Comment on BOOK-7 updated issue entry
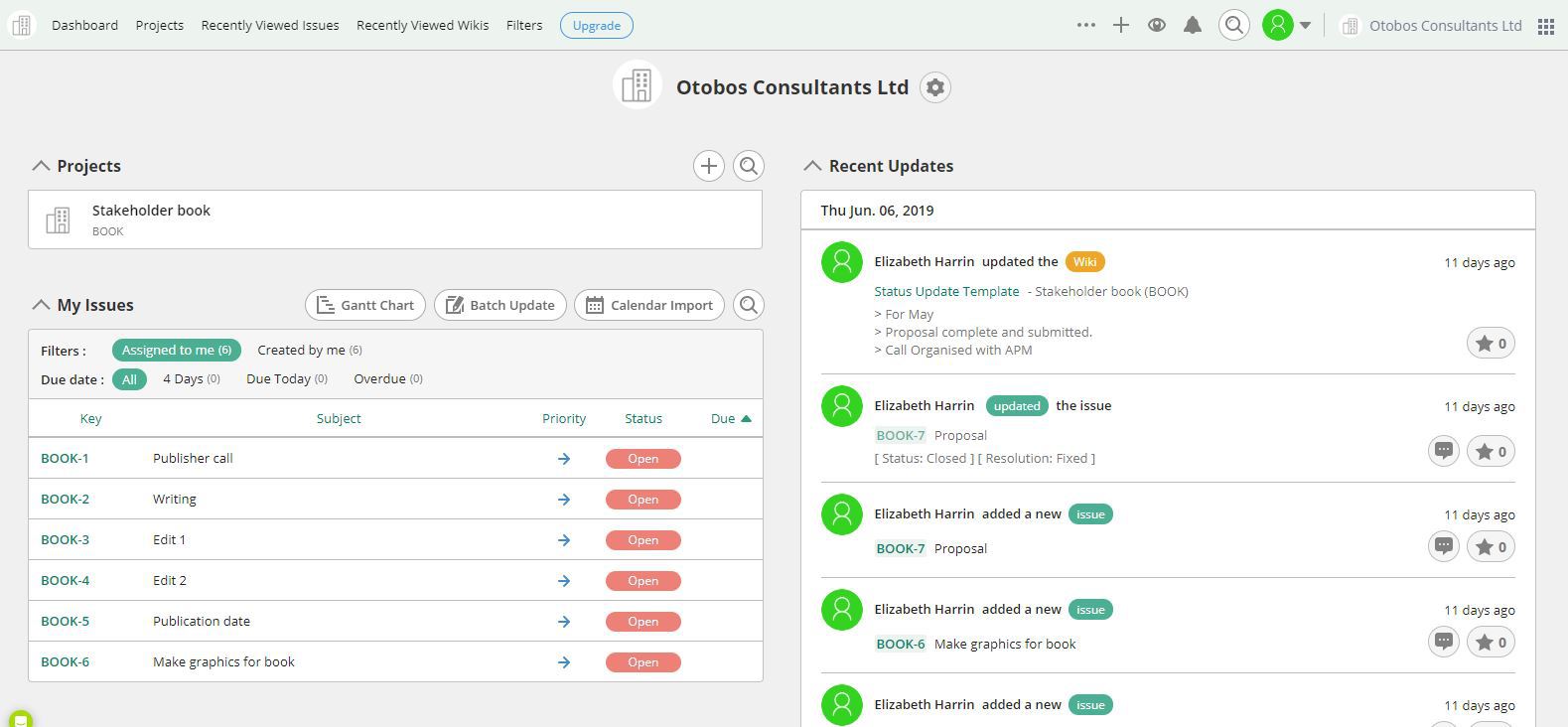The width and height of the screenshot is (1568, 727). click(x=1444, y=451)
